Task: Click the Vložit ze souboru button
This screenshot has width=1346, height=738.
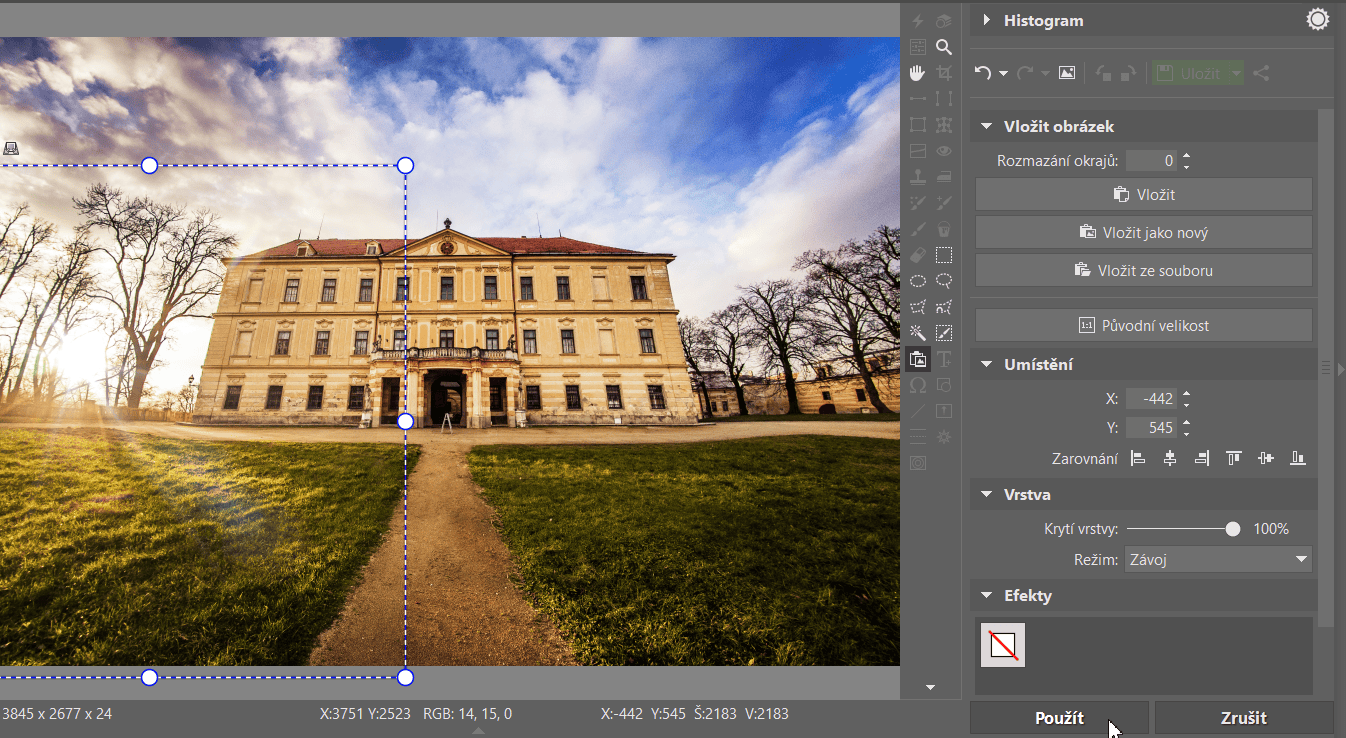Action: coord(1143,270)
